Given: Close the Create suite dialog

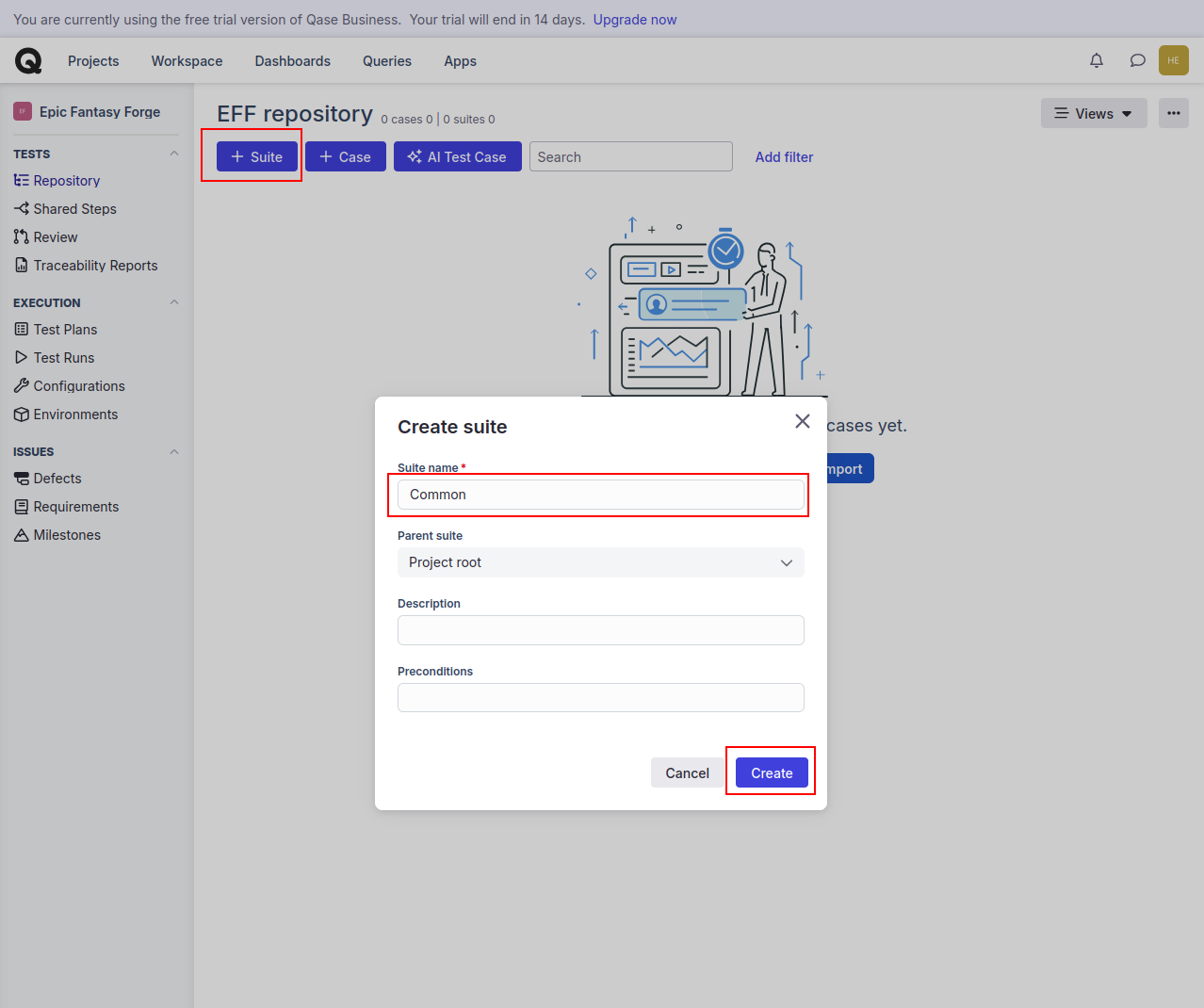Looking at the screenshot, I should (x=803, y=421).
